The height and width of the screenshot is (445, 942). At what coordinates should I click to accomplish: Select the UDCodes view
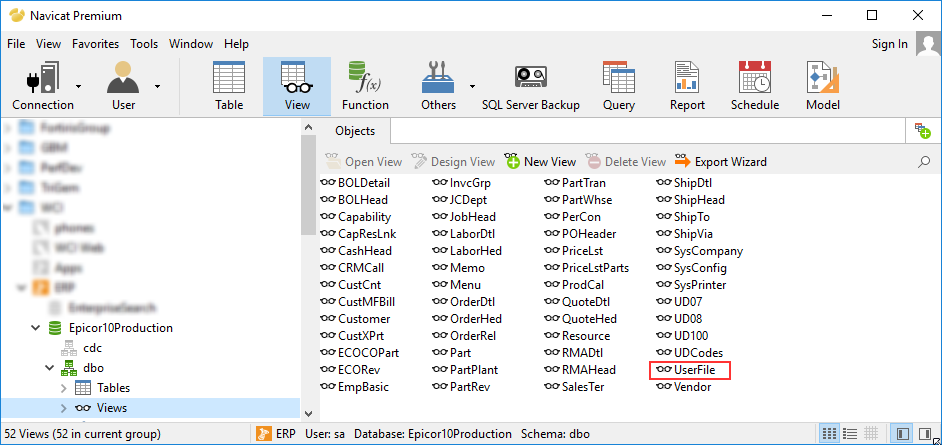tap(690, 353)
